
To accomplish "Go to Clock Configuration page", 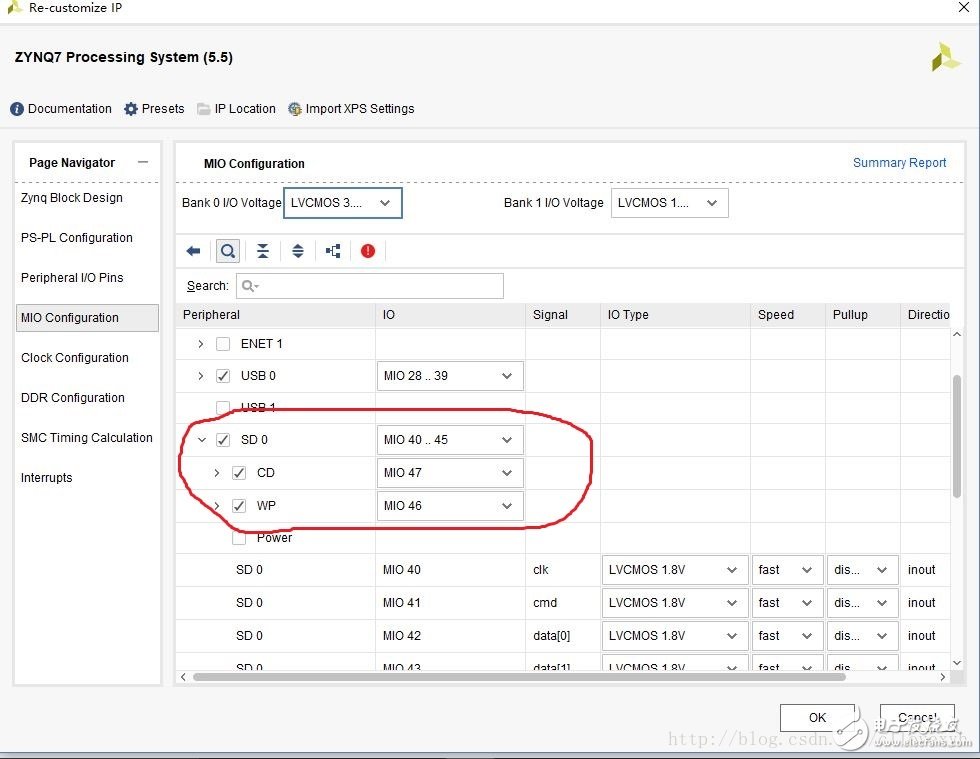I will 75,358.
